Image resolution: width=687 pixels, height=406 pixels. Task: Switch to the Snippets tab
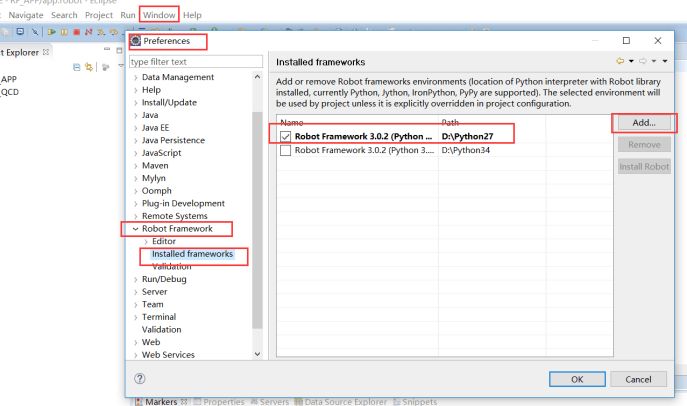click(415, 402)
